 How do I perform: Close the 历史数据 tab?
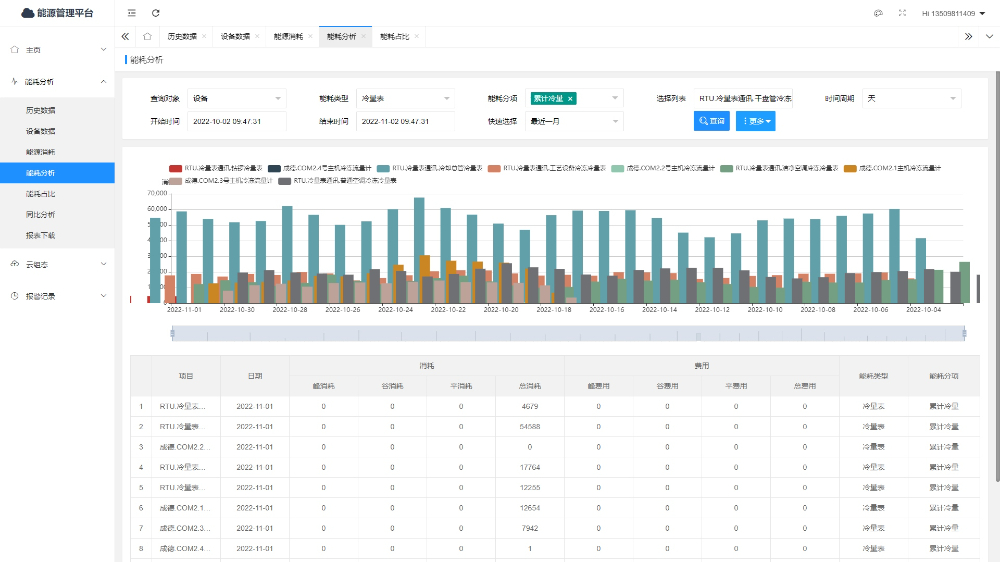coord(204,36)
